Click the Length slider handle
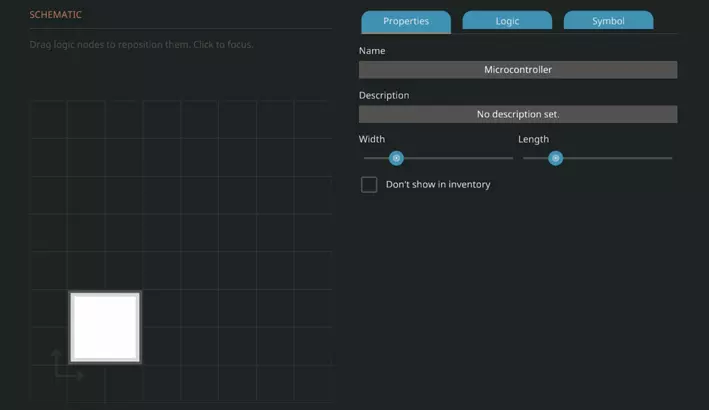 pos(555,158)
